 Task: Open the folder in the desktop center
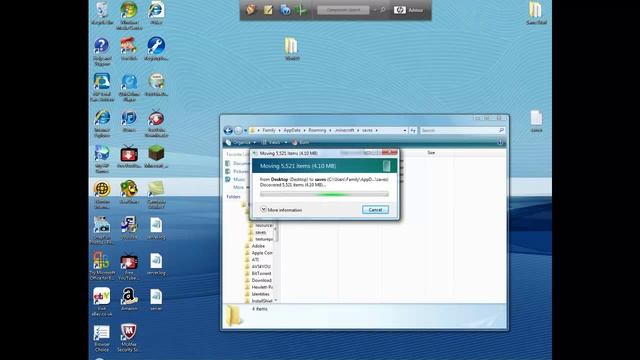pyautogui.click(x=291, y=49)
